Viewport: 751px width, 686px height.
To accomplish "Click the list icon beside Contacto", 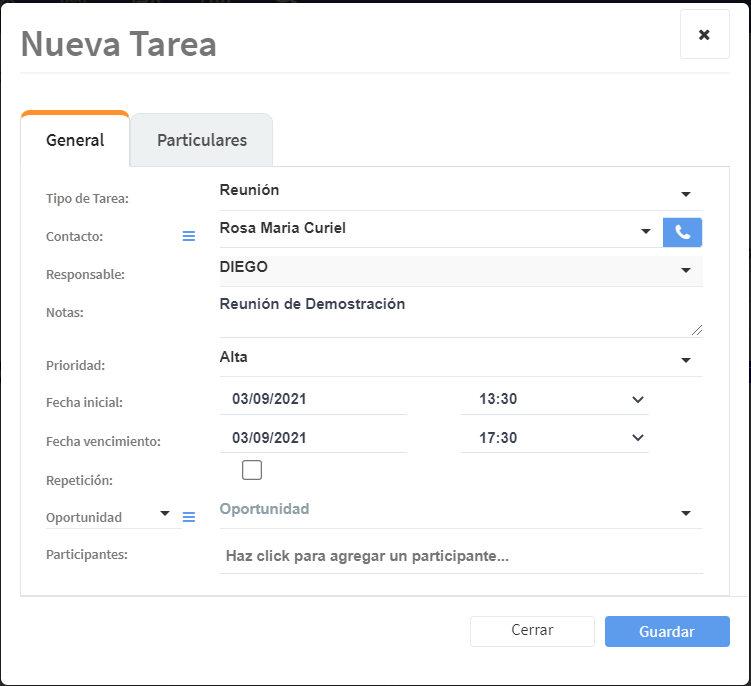I will [x=188, y=236].
